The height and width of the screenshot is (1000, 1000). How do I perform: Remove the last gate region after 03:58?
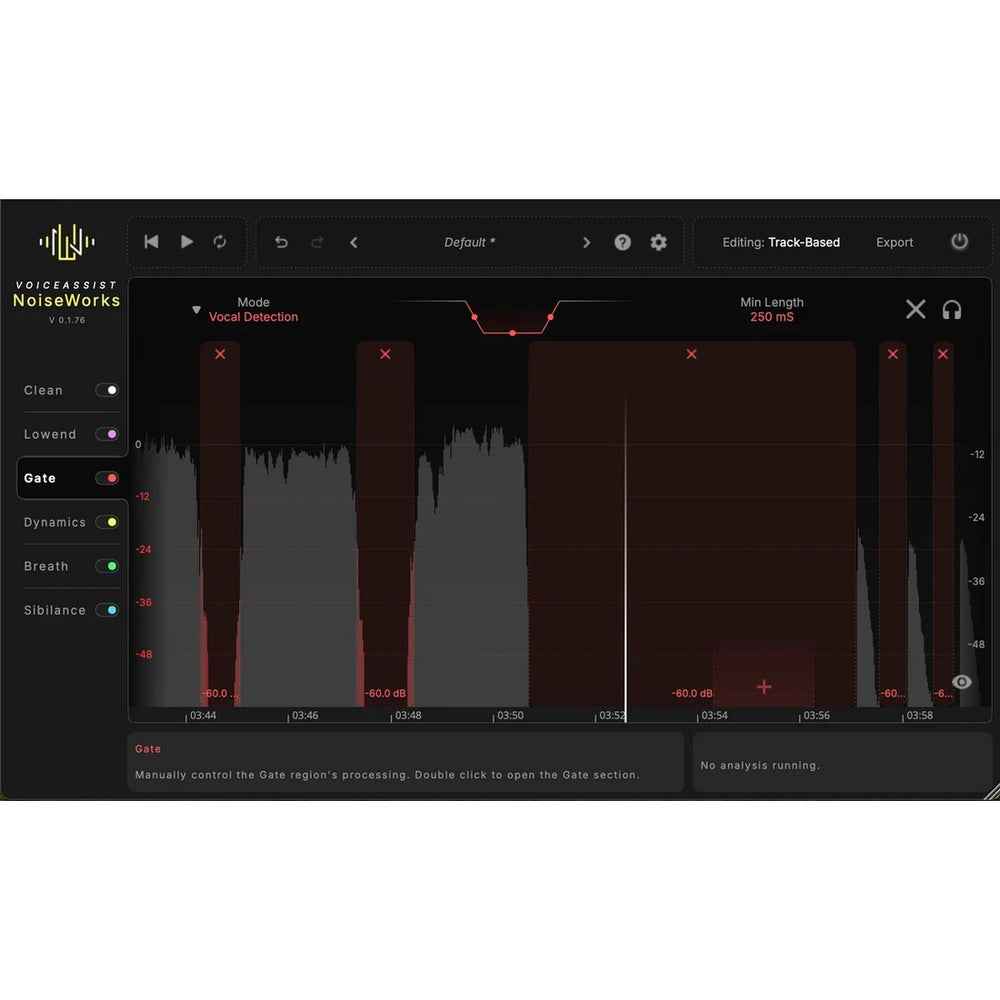tap(943, 354)
